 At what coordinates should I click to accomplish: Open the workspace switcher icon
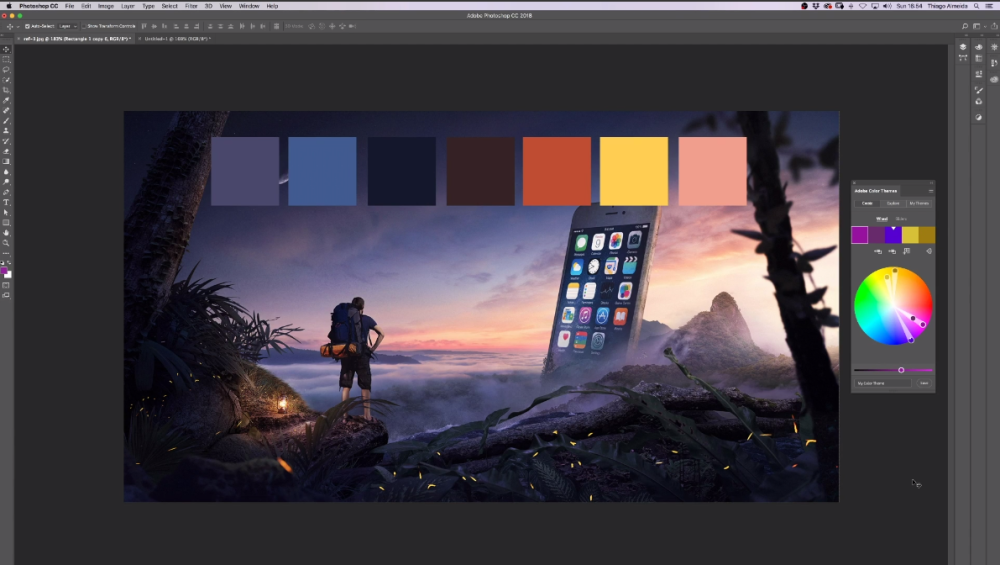(977, 26)
